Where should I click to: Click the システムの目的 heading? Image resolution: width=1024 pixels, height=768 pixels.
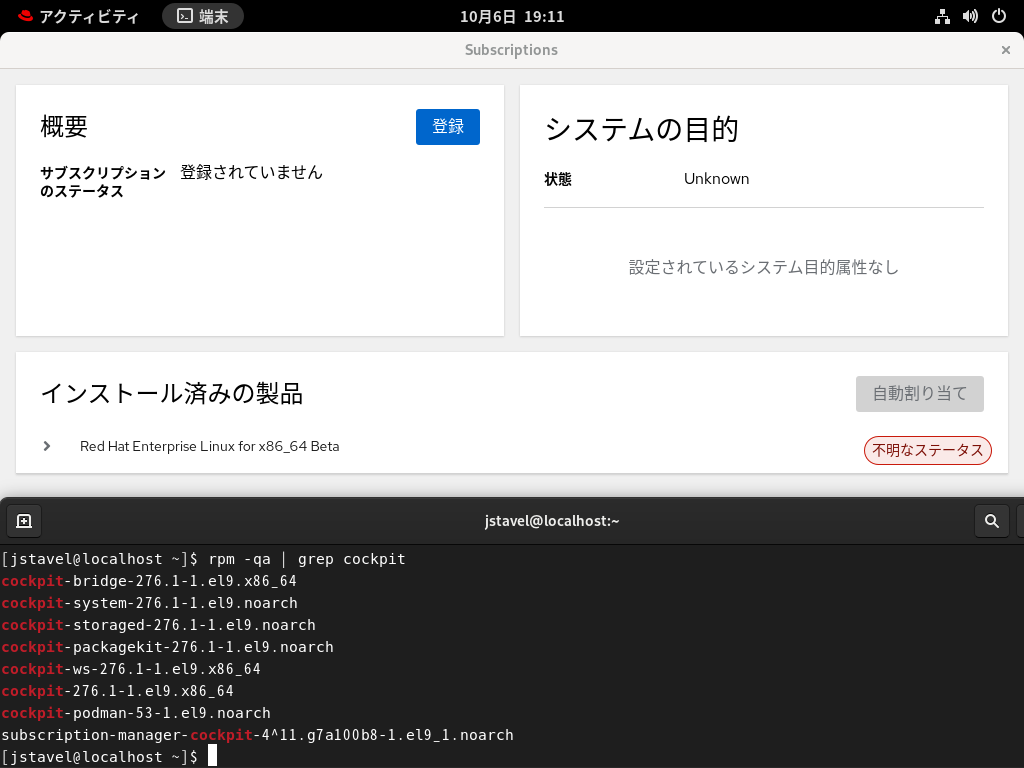pos(641,129)
